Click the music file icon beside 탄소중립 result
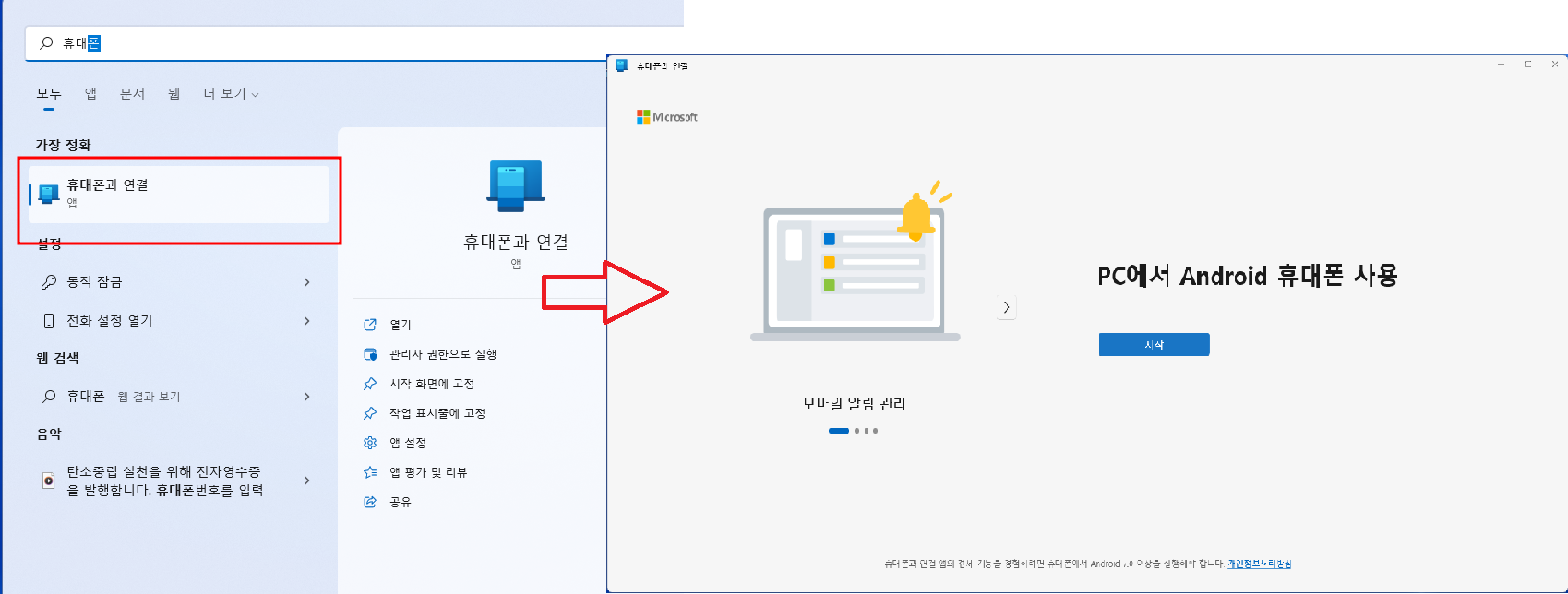The width and height of the screenshot is (1568, 594). [49, 481]
